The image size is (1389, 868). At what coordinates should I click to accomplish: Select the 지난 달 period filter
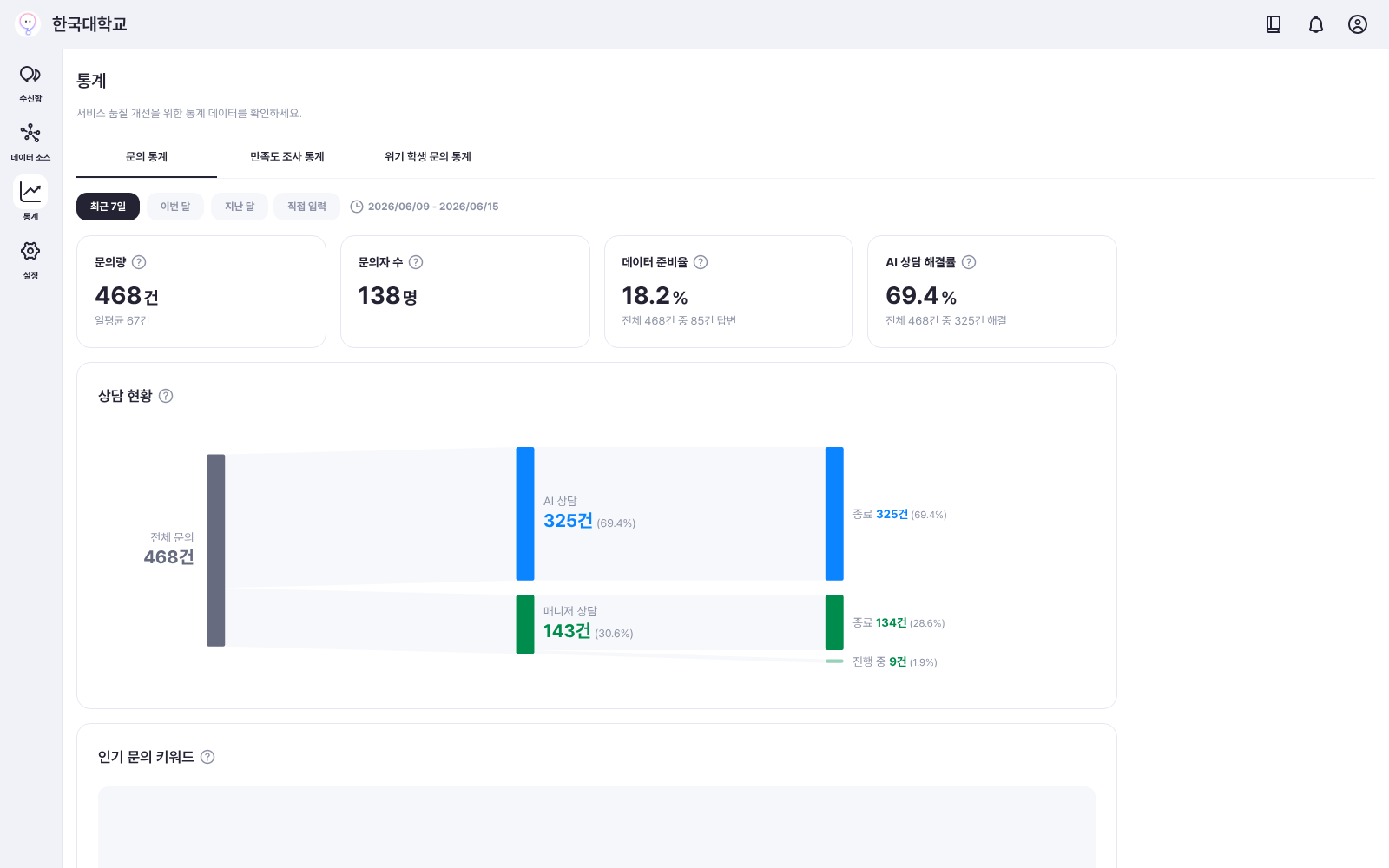pos(240,207)
